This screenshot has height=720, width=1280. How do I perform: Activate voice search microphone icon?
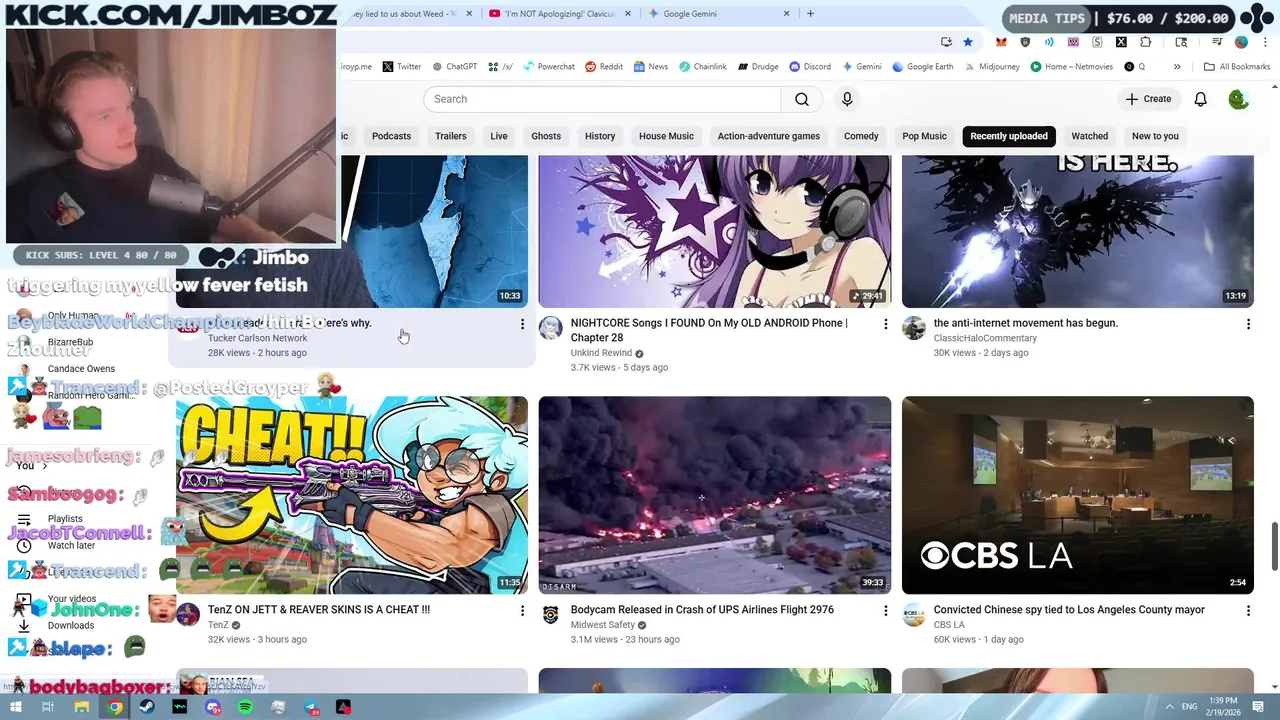[x=847, y=99]
